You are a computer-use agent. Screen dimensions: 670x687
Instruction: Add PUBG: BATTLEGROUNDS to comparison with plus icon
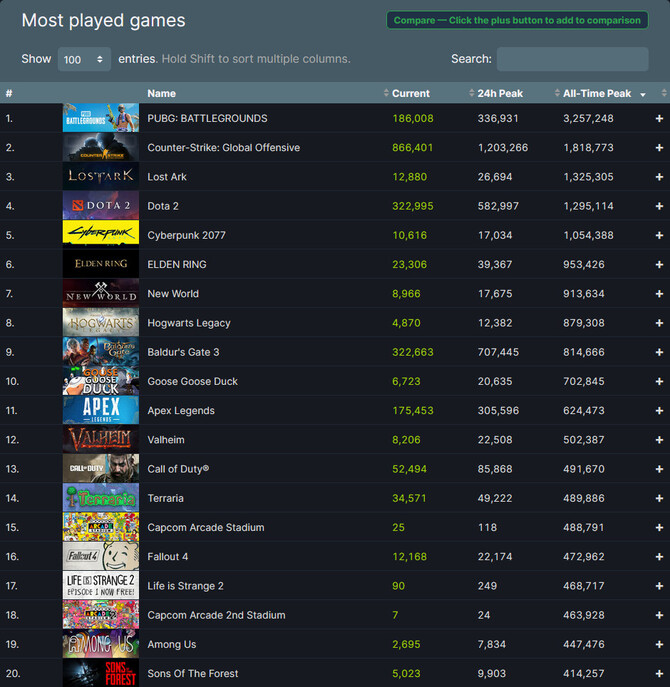click(659, 119)
